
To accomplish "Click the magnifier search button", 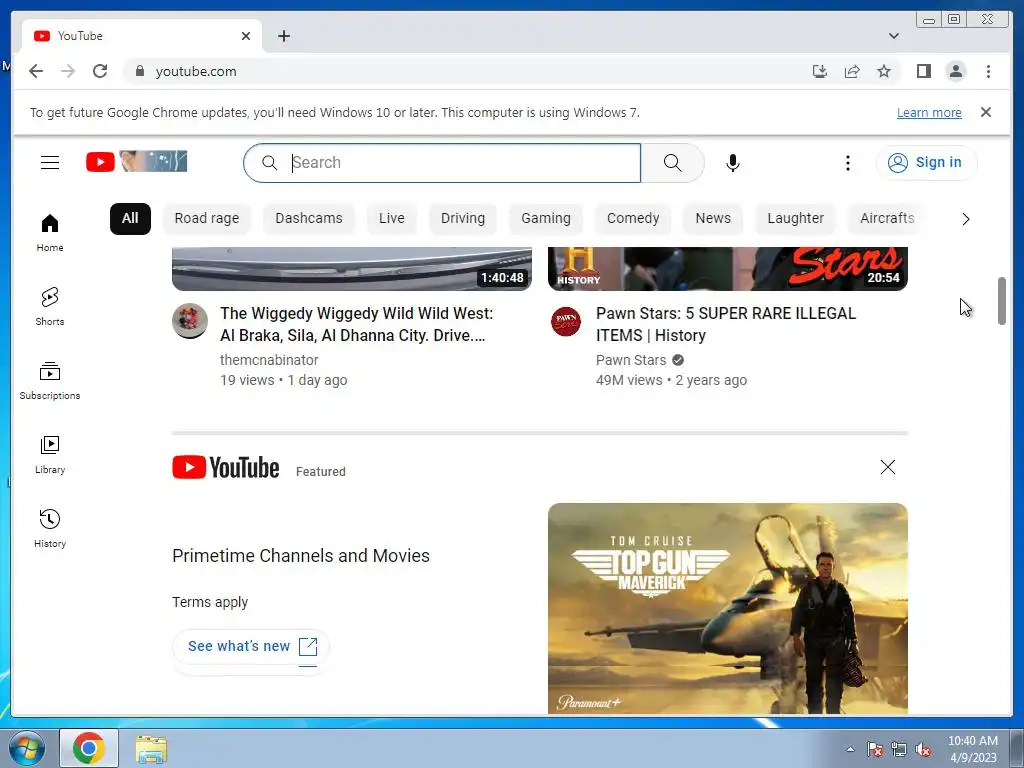I will coord(672,163).
